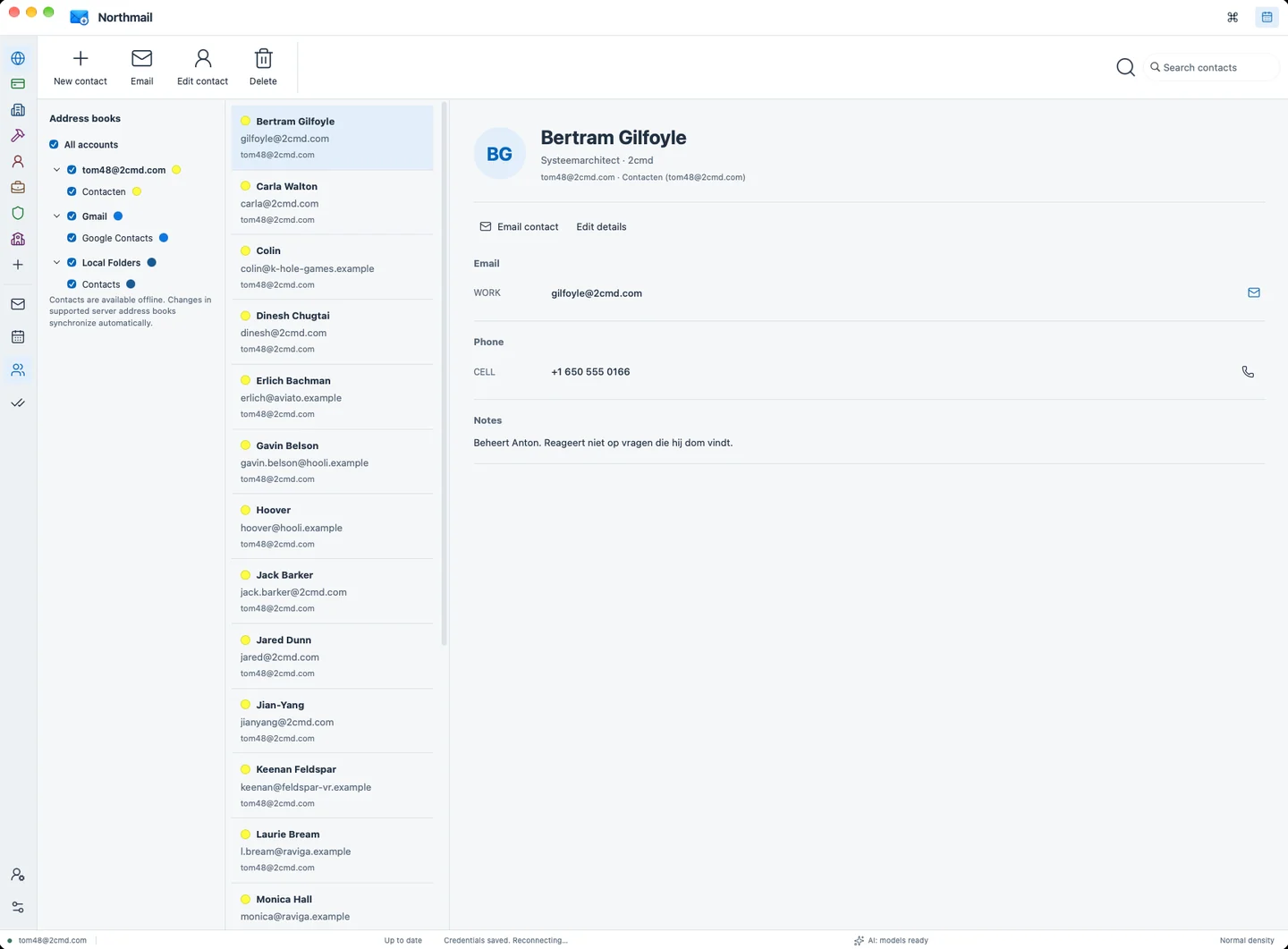The image size is (1288, 949).
Task: Select the Jack Barker contact
Action: tap(332, 591)
